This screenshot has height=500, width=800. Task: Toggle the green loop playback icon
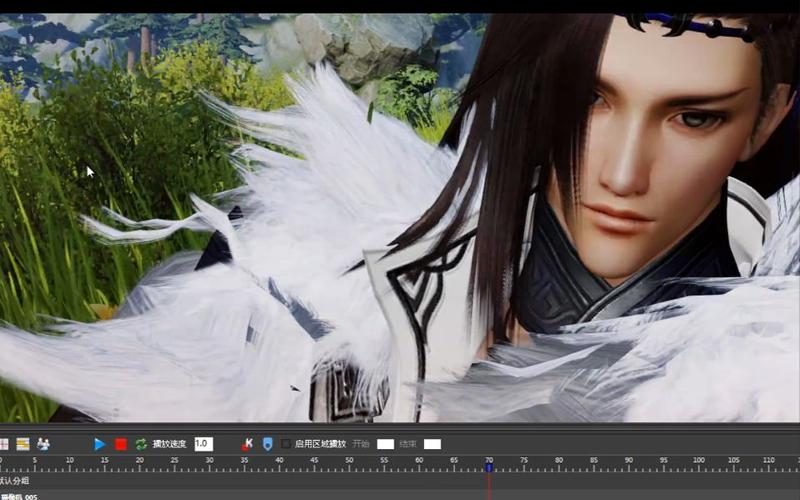click(141, 444)
